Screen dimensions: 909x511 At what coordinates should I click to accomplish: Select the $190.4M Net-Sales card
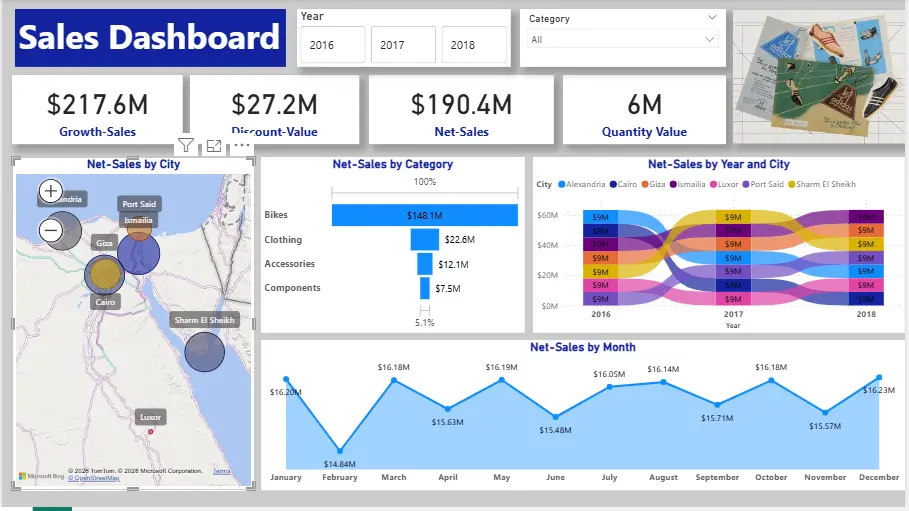click(461, 110)
